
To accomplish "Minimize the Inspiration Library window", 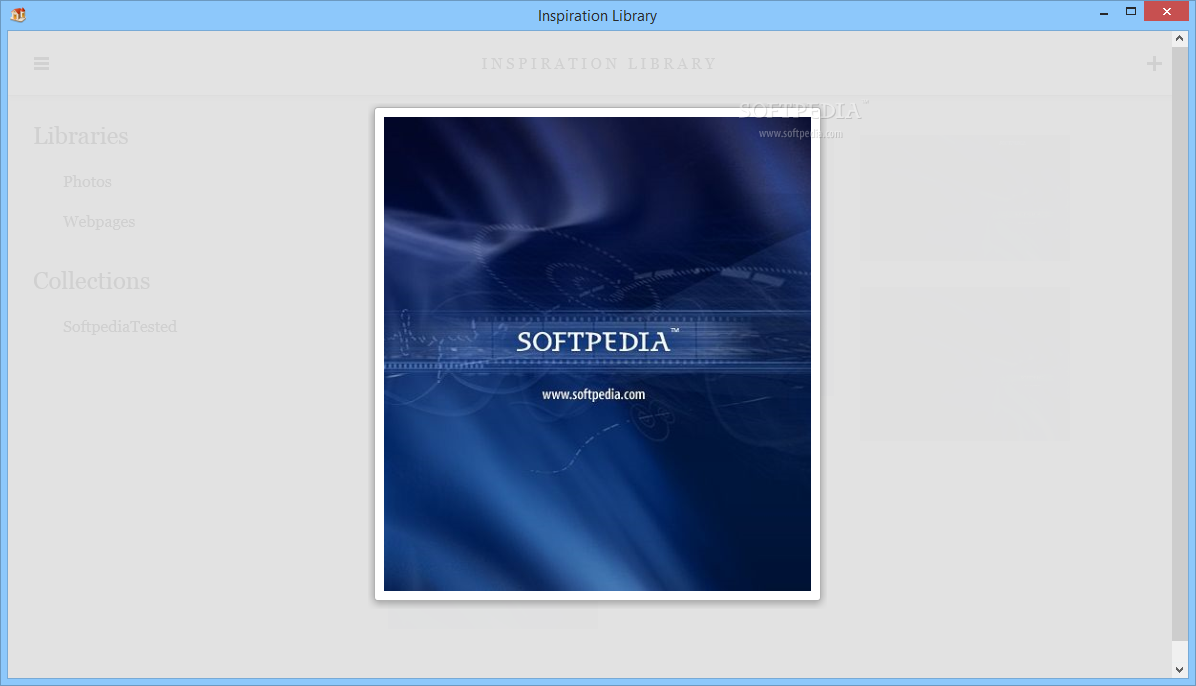I will tap(1104, 12).
